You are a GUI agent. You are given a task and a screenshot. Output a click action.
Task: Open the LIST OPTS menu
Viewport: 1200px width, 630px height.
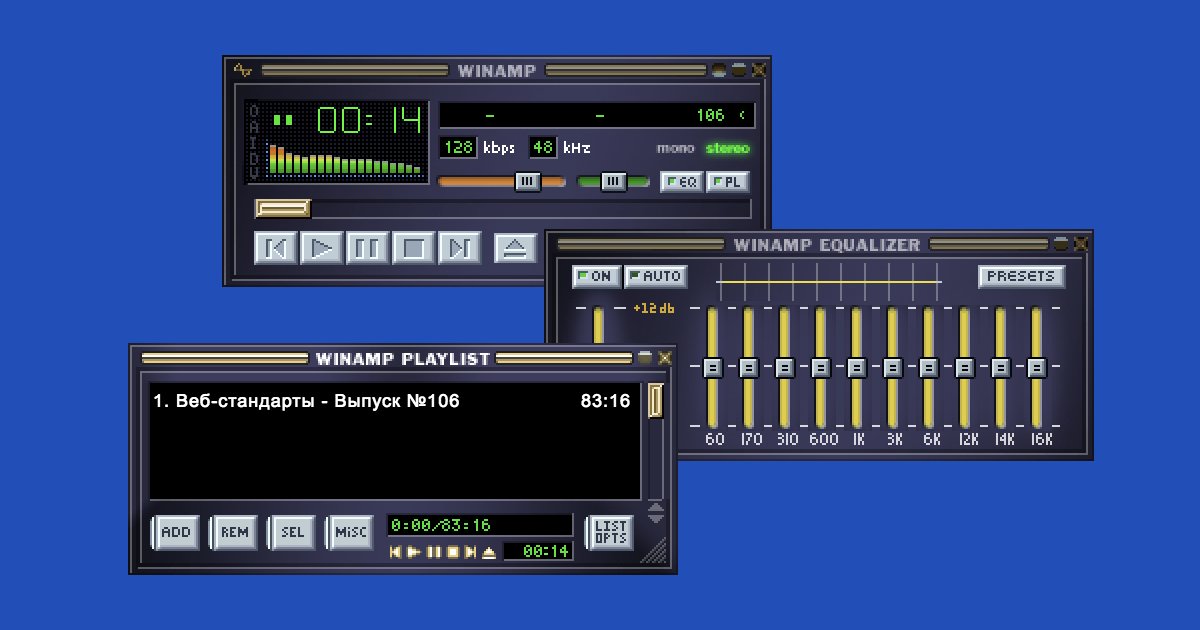610,532
